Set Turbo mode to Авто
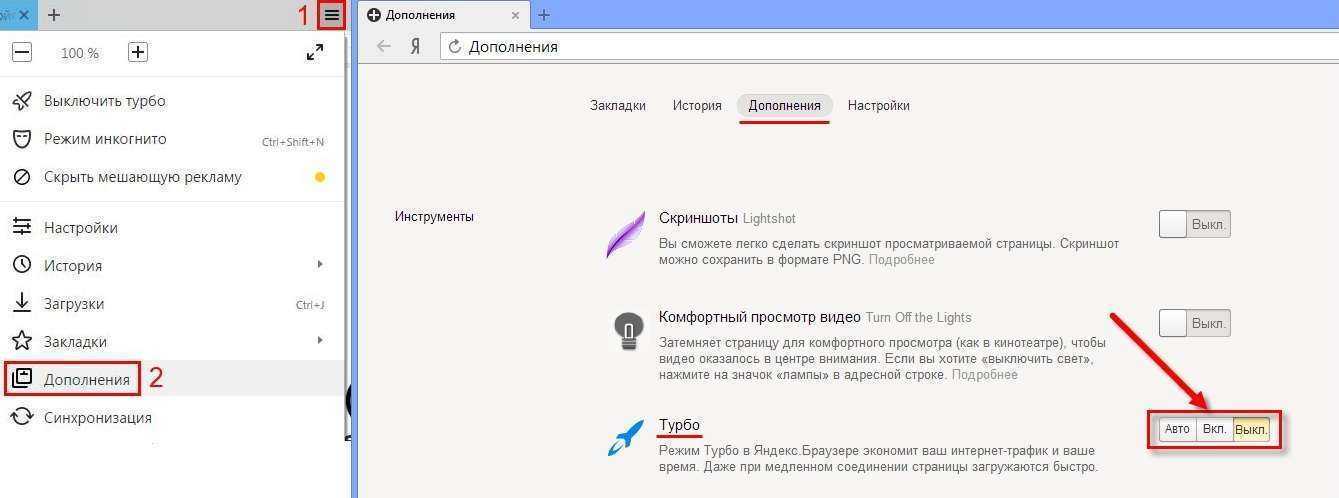The image size is (1339, 498). 1177,430
